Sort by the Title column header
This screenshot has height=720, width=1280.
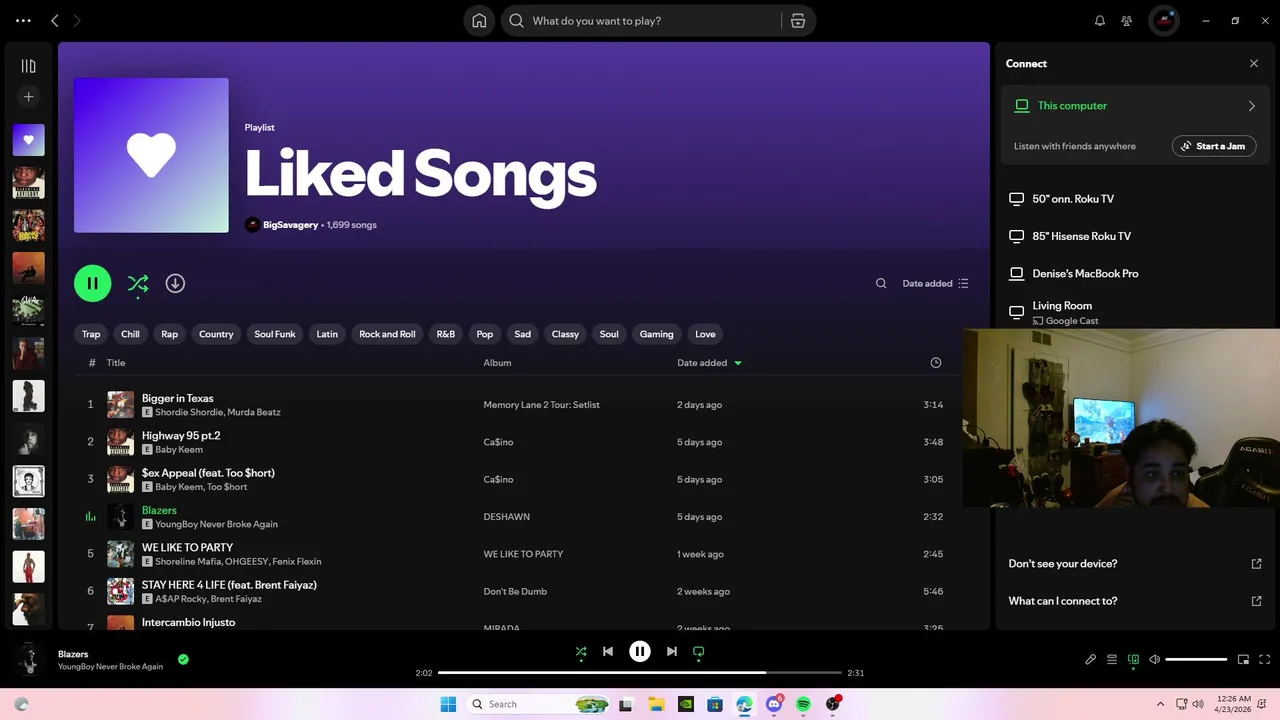[x=116, y=363]
